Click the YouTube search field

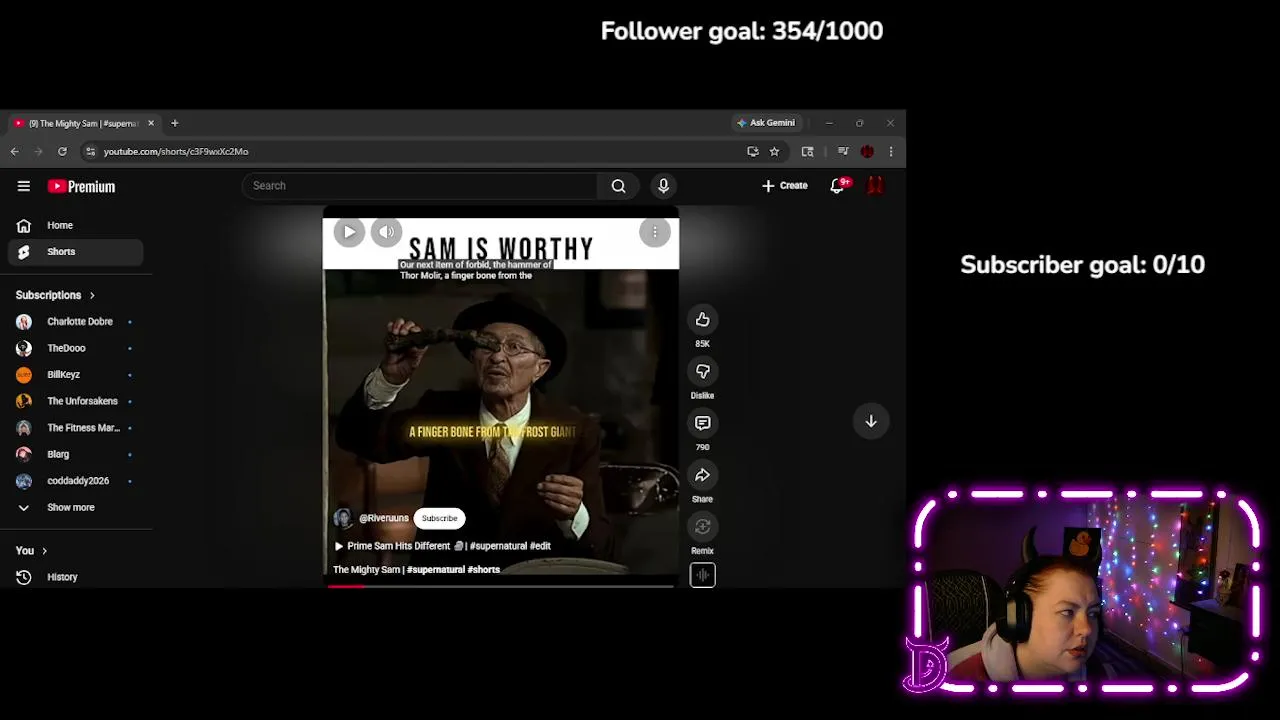(x=420, y=186)
